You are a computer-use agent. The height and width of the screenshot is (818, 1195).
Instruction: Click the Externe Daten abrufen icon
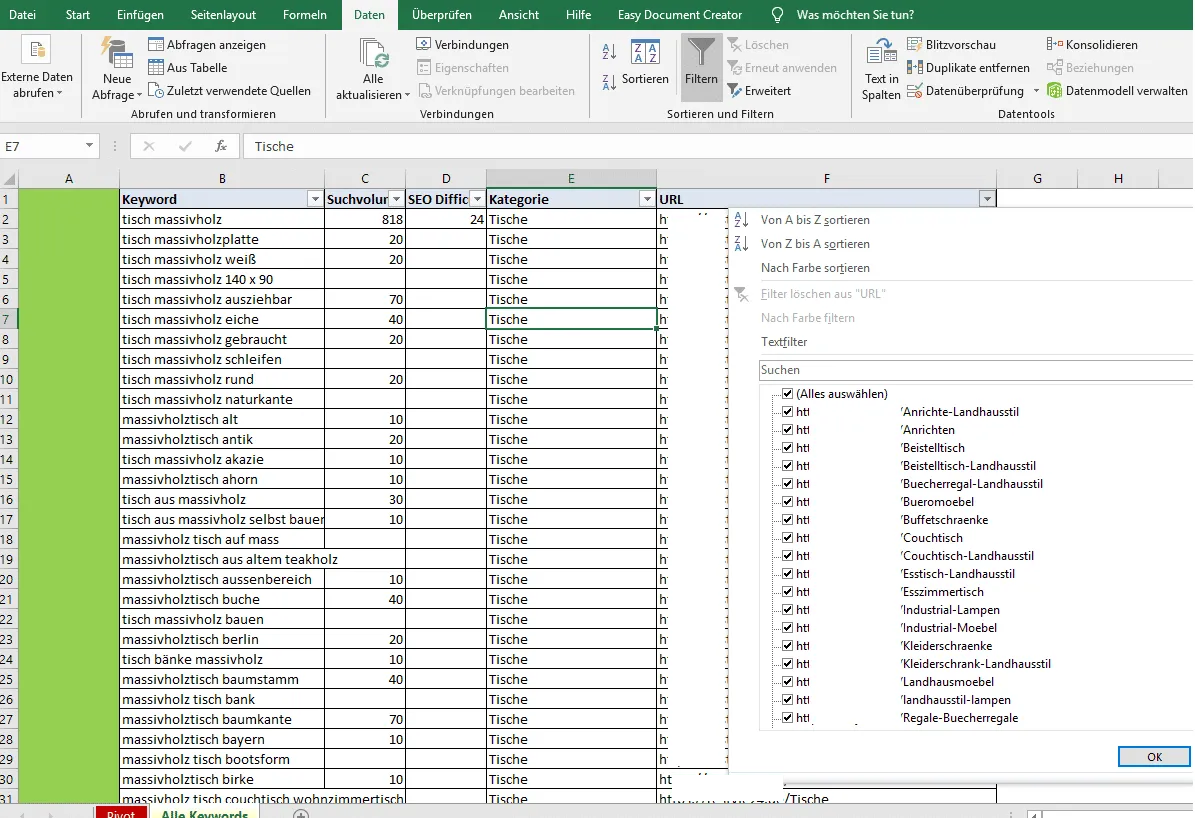click(37, 50)
